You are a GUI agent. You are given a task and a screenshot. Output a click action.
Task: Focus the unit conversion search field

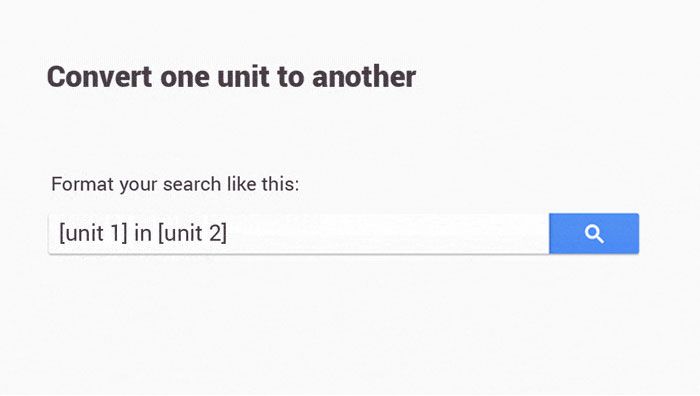click(x=299, y=233)
